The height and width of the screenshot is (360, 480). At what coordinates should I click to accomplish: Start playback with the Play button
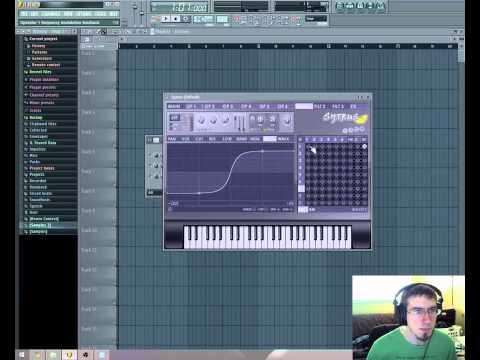166,19
